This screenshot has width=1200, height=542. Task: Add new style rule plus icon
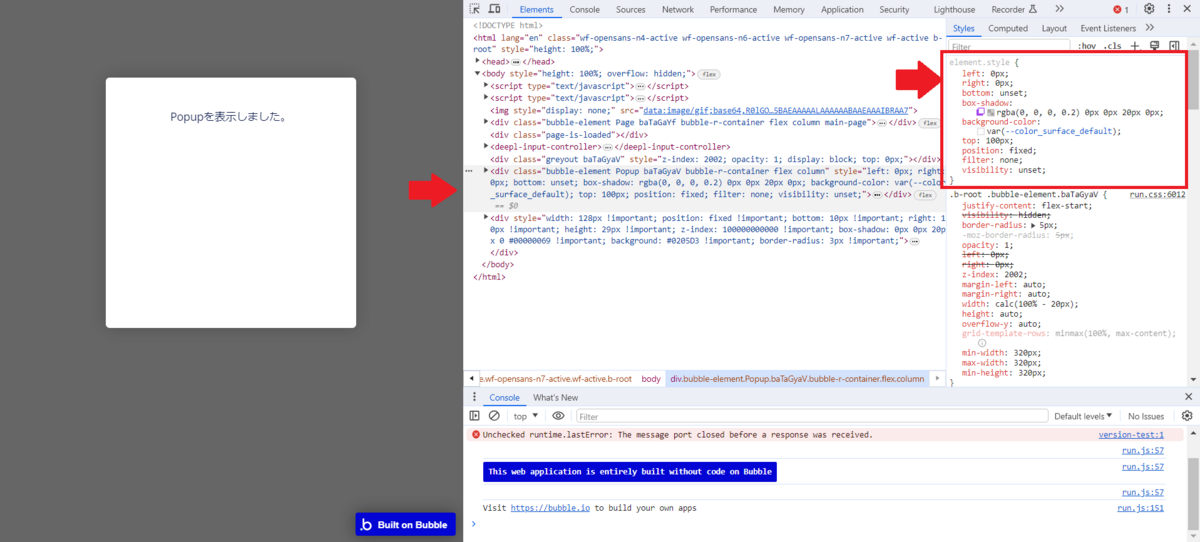(1135, 46)
